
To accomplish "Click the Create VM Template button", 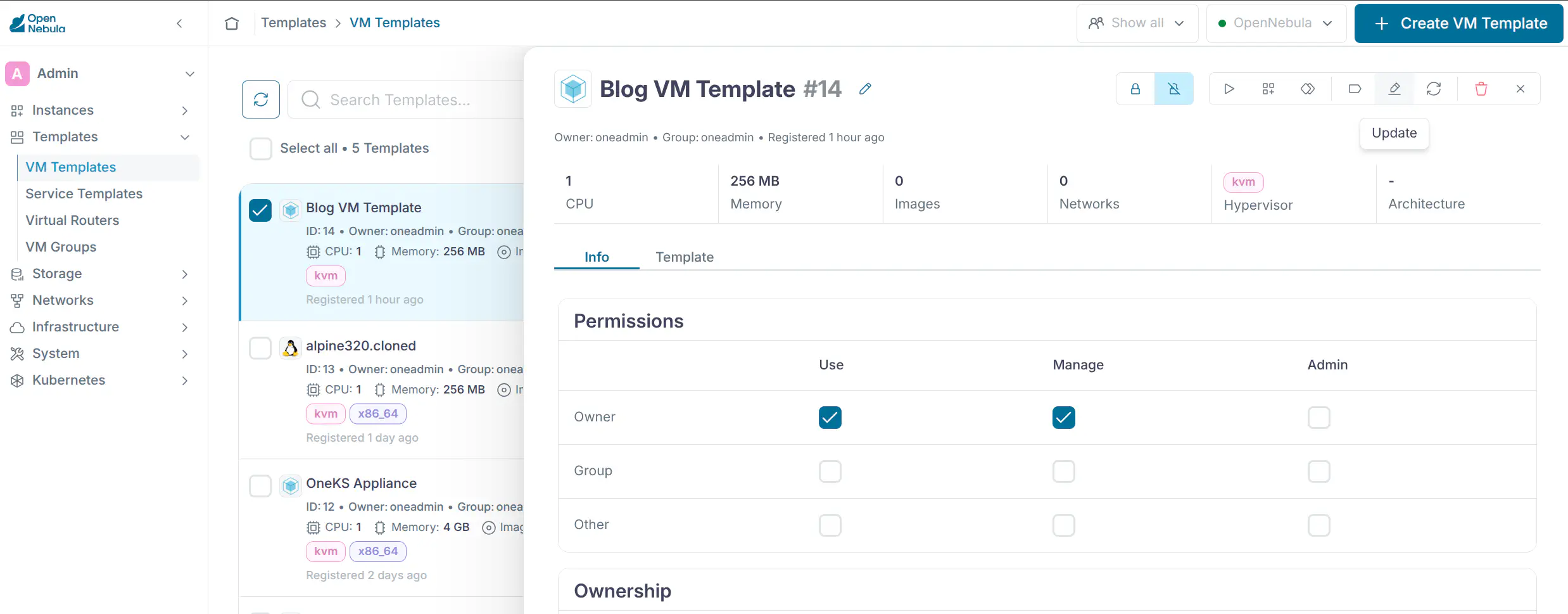I will point(1458,23).
